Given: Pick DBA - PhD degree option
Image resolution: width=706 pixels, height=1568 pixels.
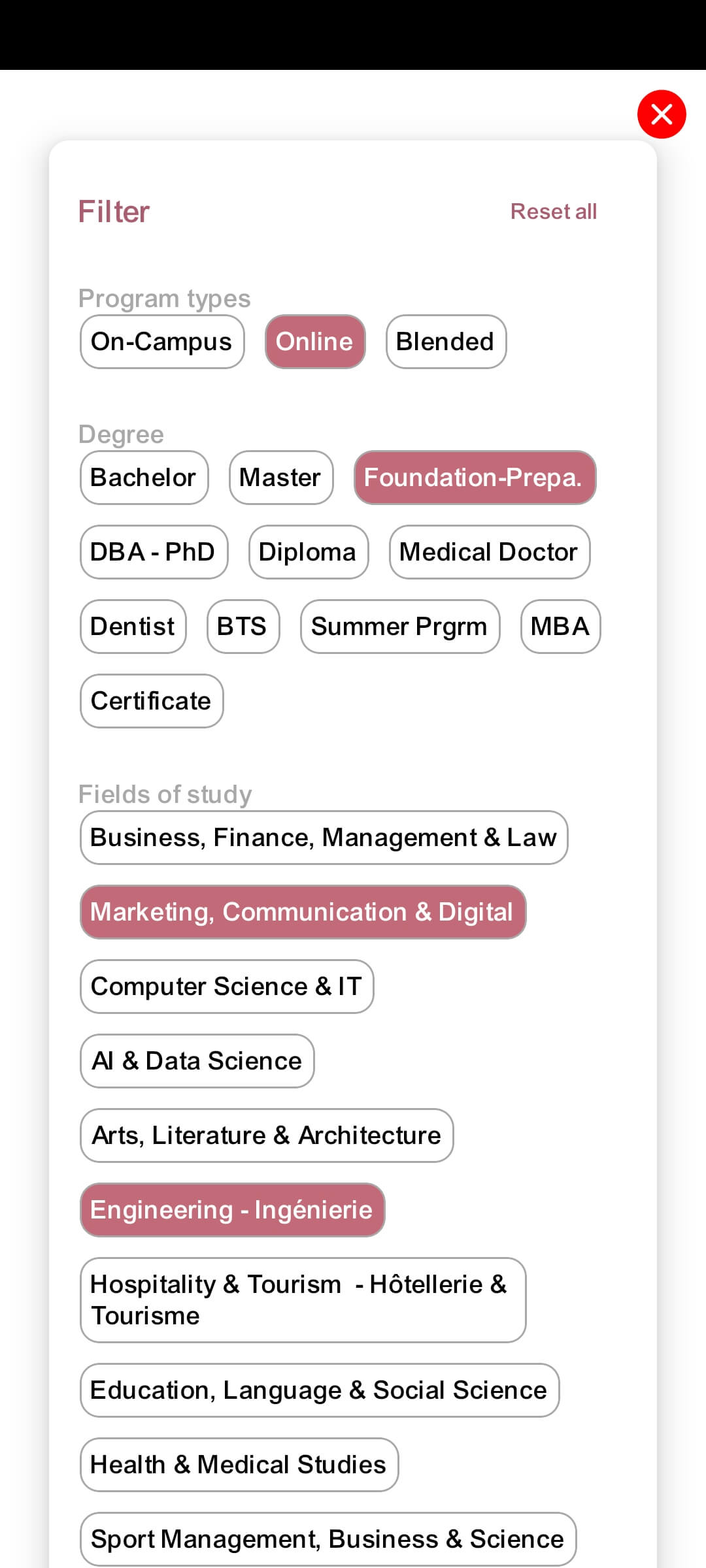Looking at the screenshot, I should coord(153,552).
